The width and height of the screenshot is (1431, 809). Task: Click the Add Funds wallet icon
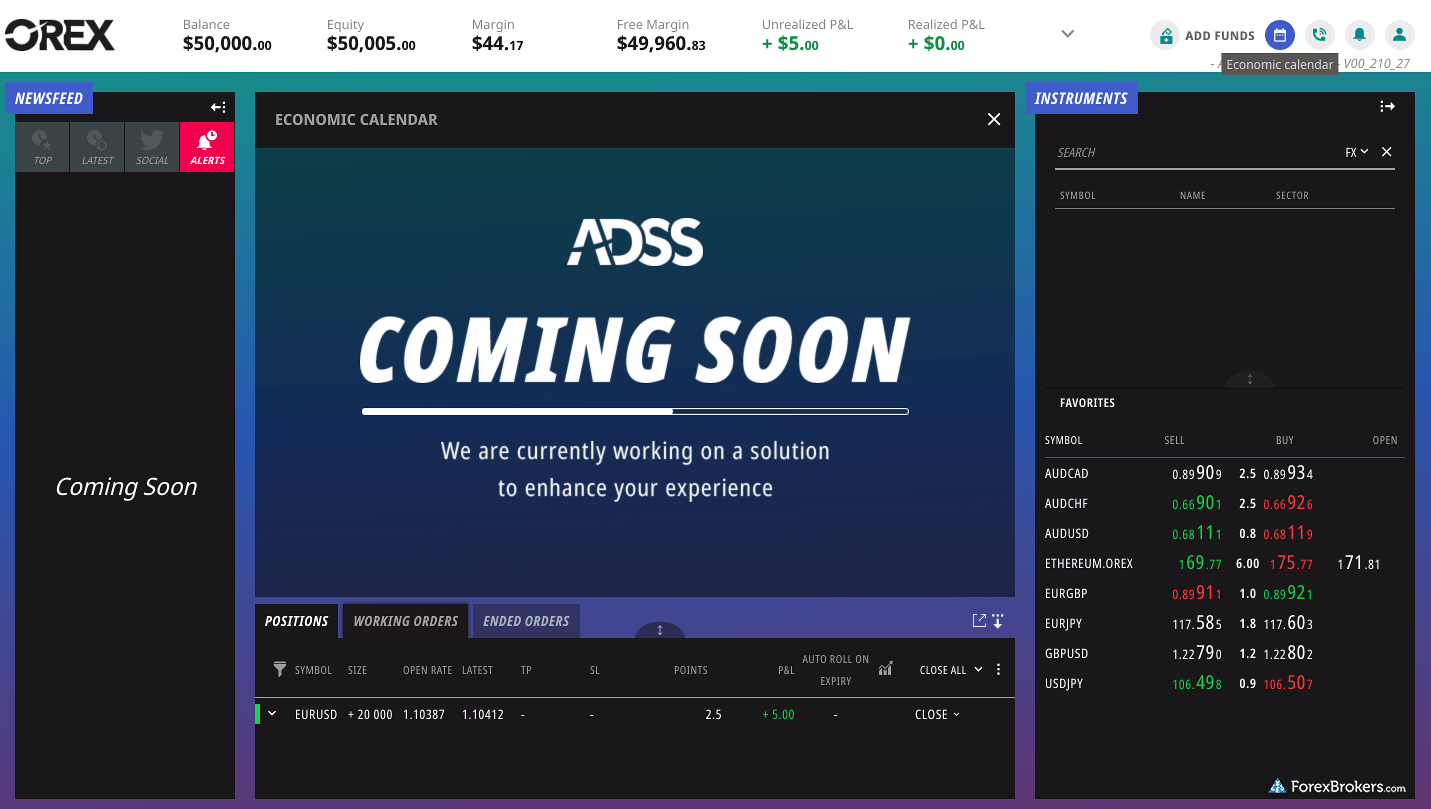point(1164,36)
